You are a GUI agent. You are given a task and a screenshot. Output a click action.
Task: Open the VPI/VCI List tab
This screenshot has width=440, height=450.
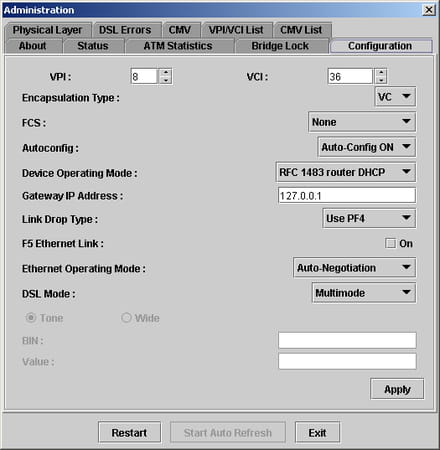[236, 30]
